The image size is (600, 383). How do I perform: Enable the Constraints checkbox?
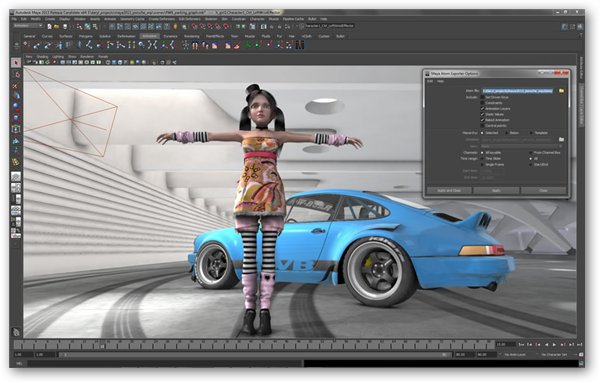pos(482,103)
